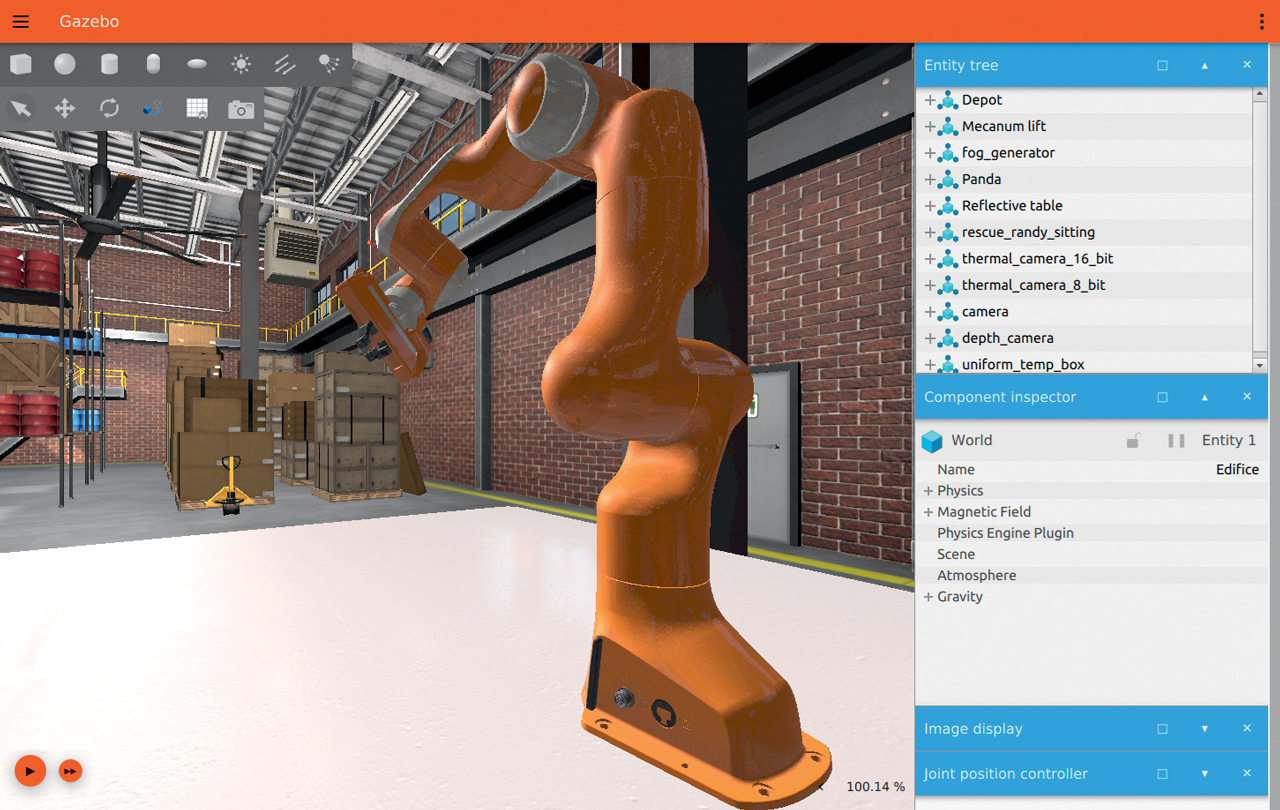Toggle pause updates in Component inspector
1280x810 pixels.
[1176, 441]
